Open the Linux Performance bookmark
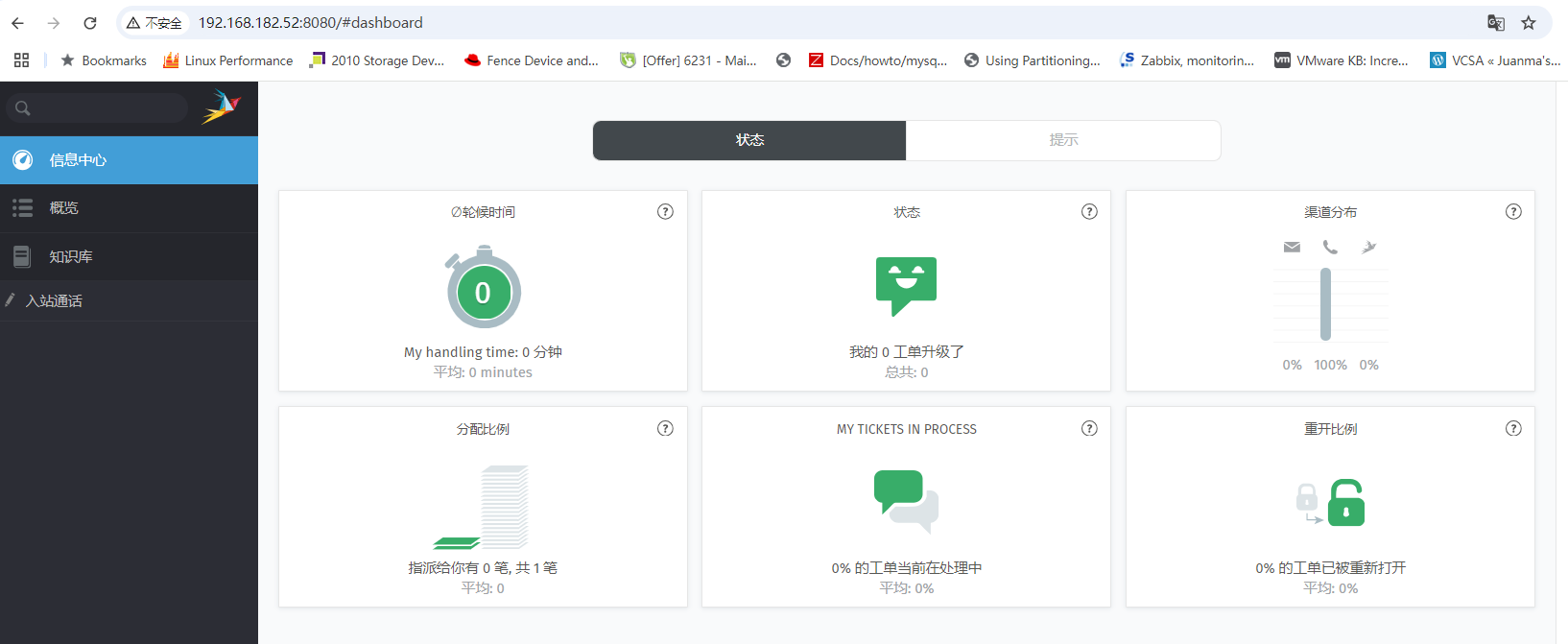The height and width of the screenshot is (644, 1568). click(228, 60)
